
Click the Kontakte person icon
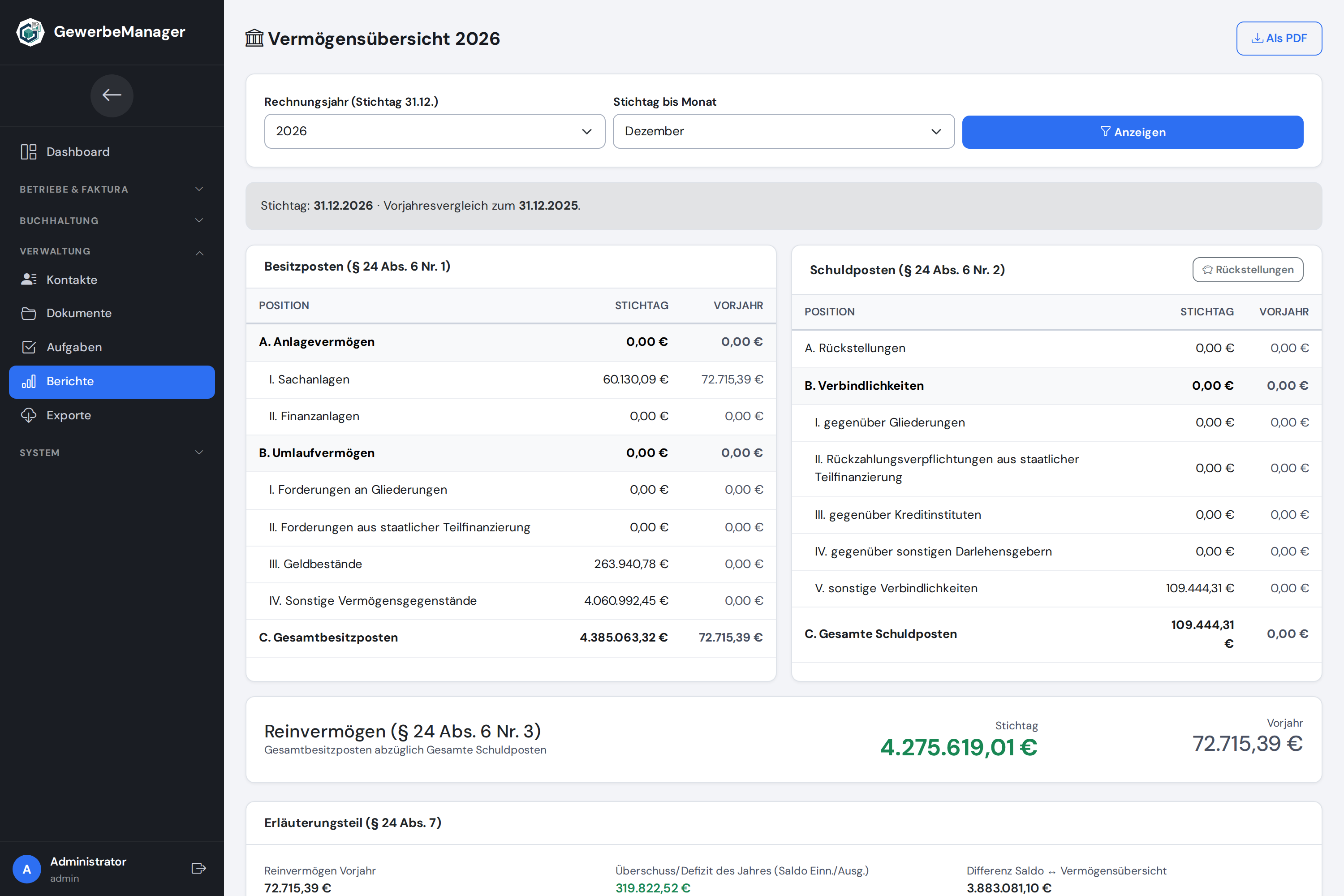click(x=29, y=280)
